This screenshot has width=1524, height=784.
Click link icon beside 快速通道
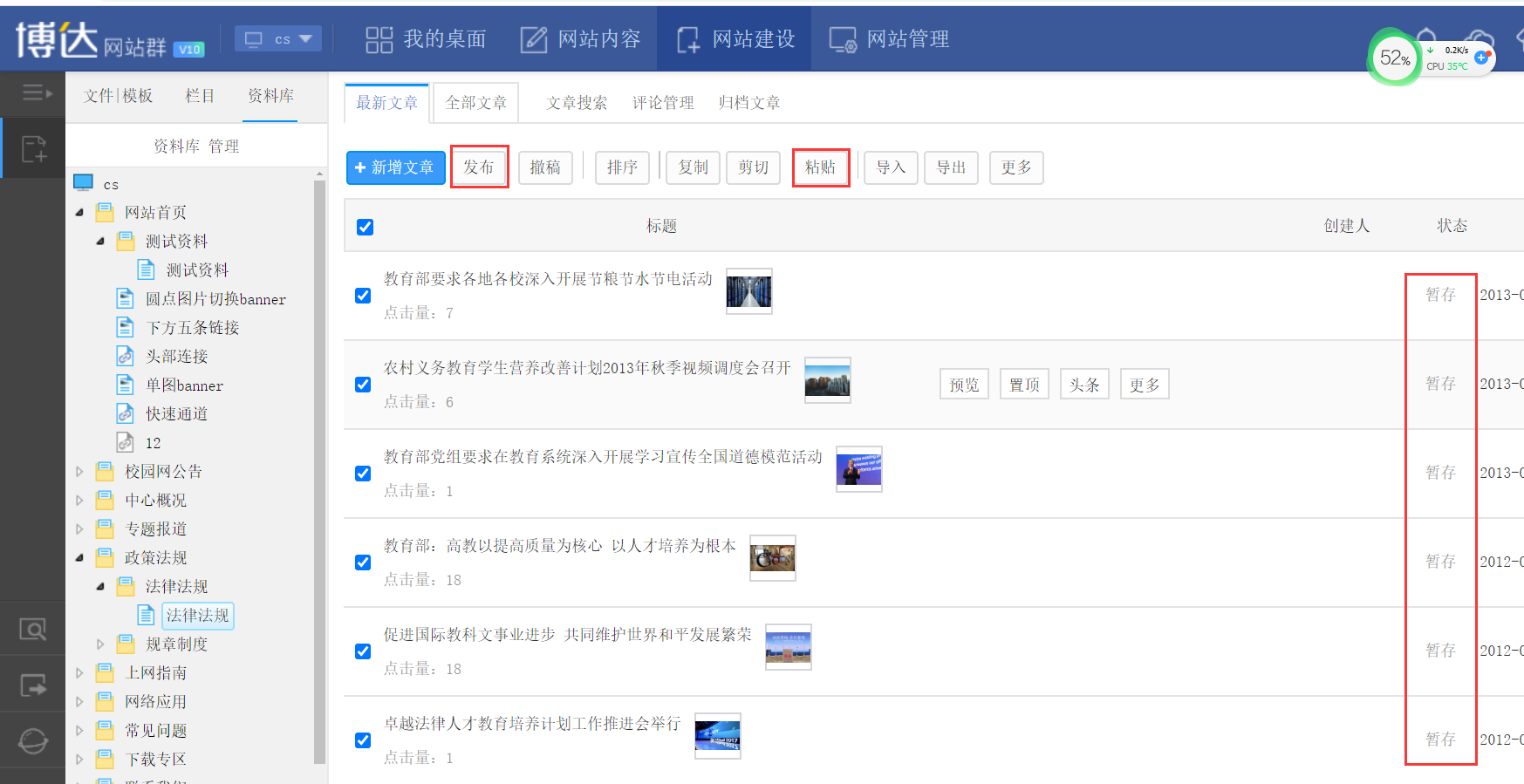coord(126,413)
